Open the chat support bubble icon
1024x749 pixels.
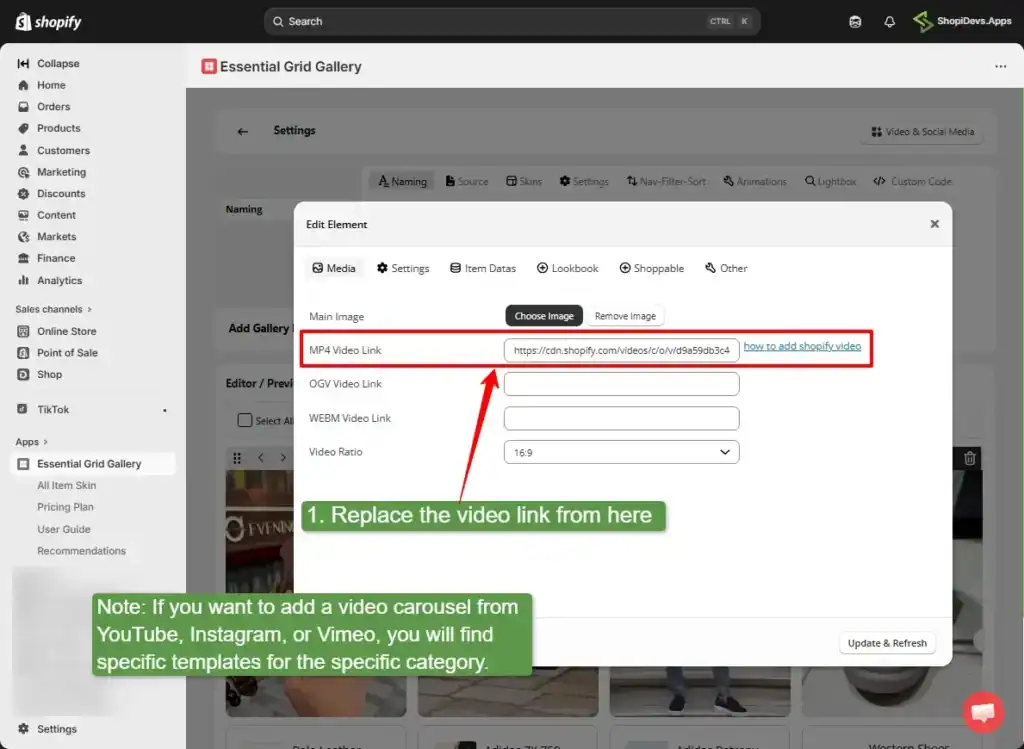[983, 712]
